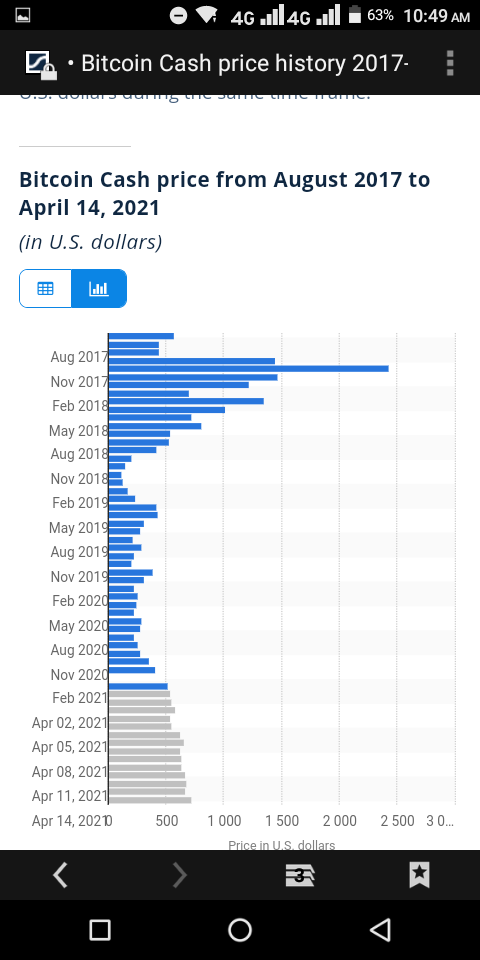
Task: Tap the partially hidden text link above
Action: [x=195, y=98]
